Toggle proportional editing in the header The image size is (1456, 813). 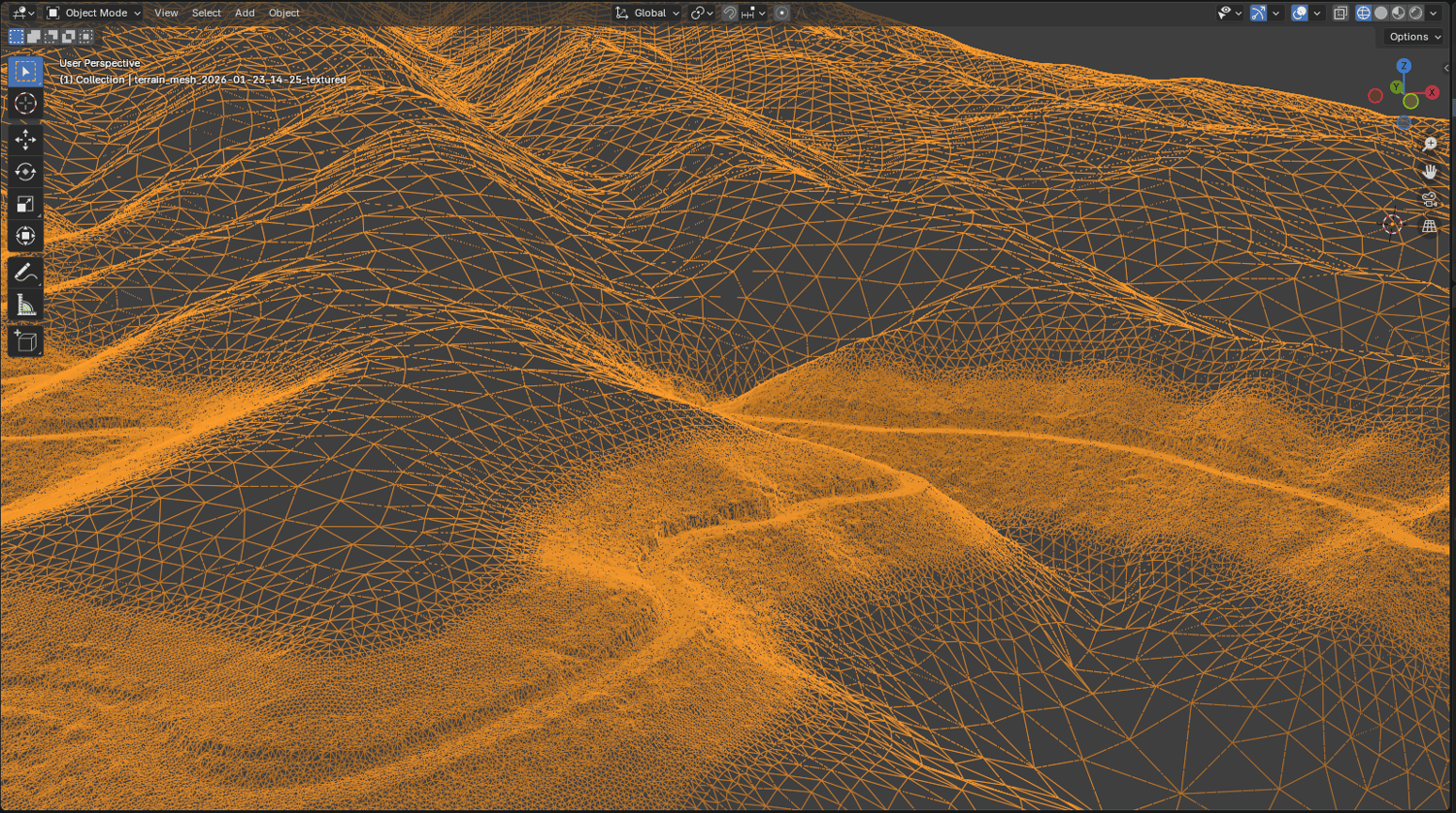781,13
